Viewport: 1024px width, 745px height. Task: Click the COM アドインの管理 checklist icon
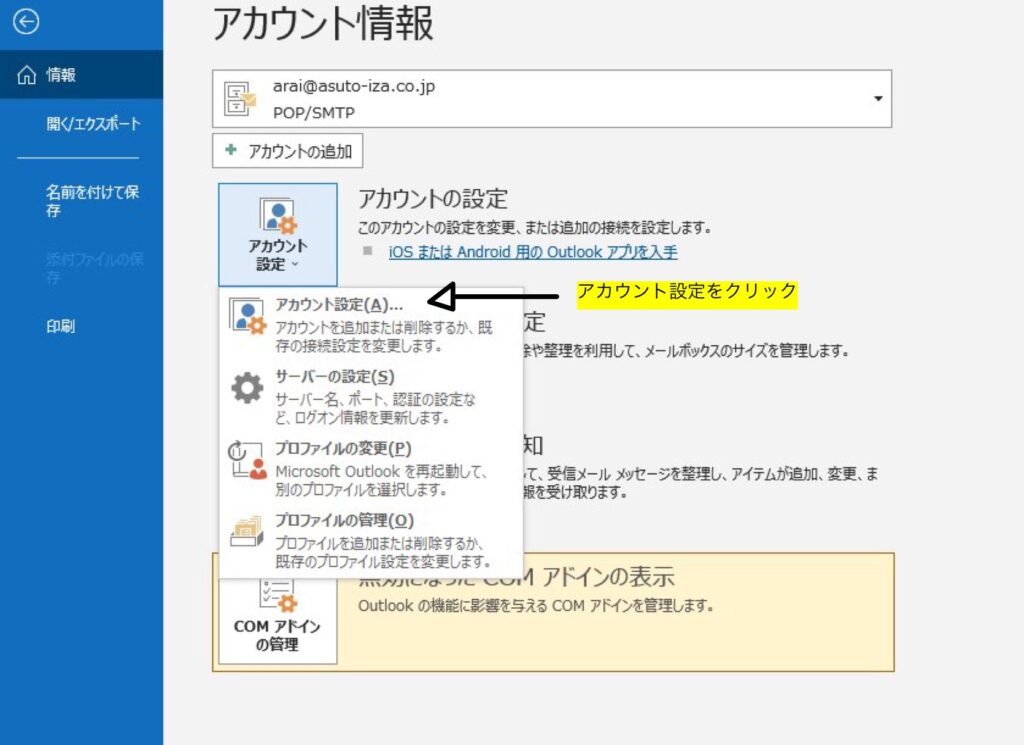(277, 596)
